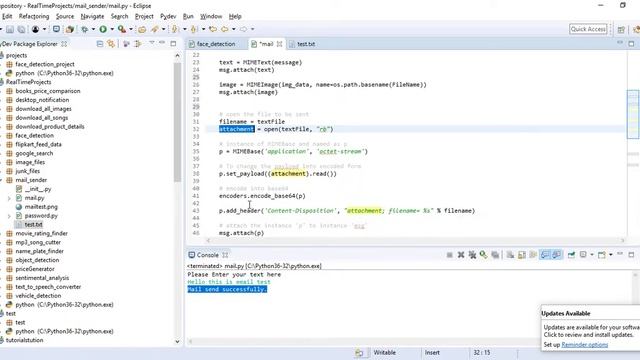Select the tutorialstution project
Image resolution: width=640 pixels, height=360 pixels.
click(24, 340)
